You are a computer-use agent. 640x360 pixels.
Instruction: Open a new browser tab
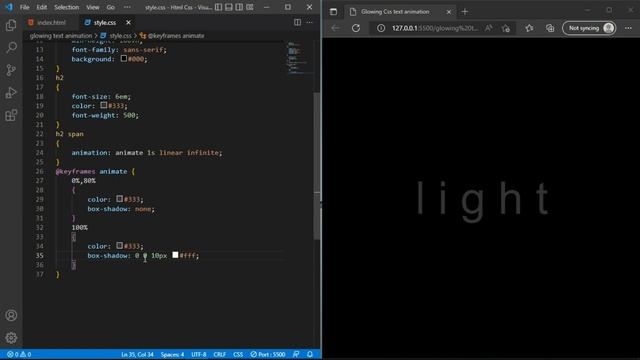tap(465, 12)
